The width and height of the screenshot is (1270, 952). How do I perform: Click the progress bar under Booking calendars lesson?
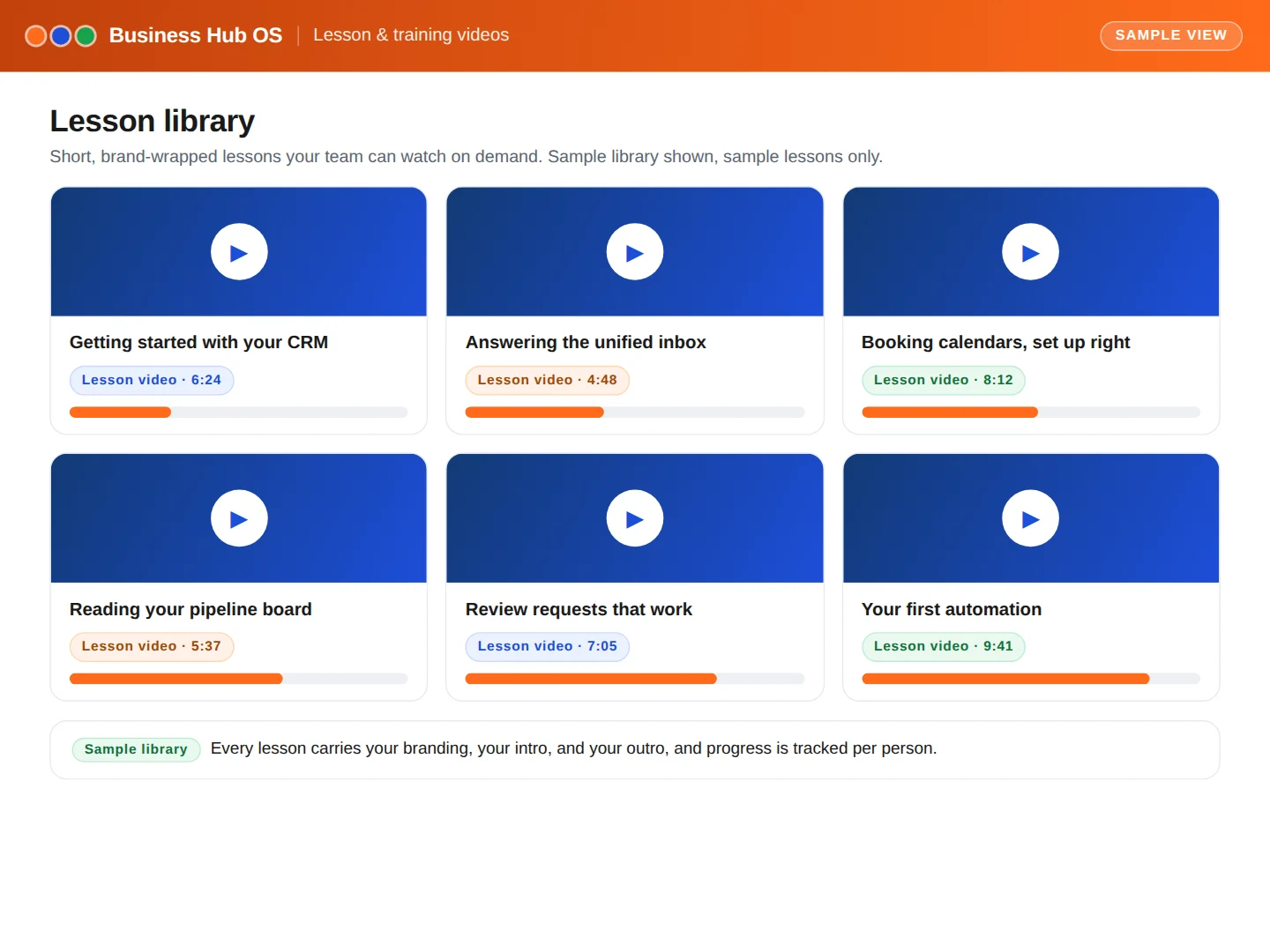pos(1031,413)
